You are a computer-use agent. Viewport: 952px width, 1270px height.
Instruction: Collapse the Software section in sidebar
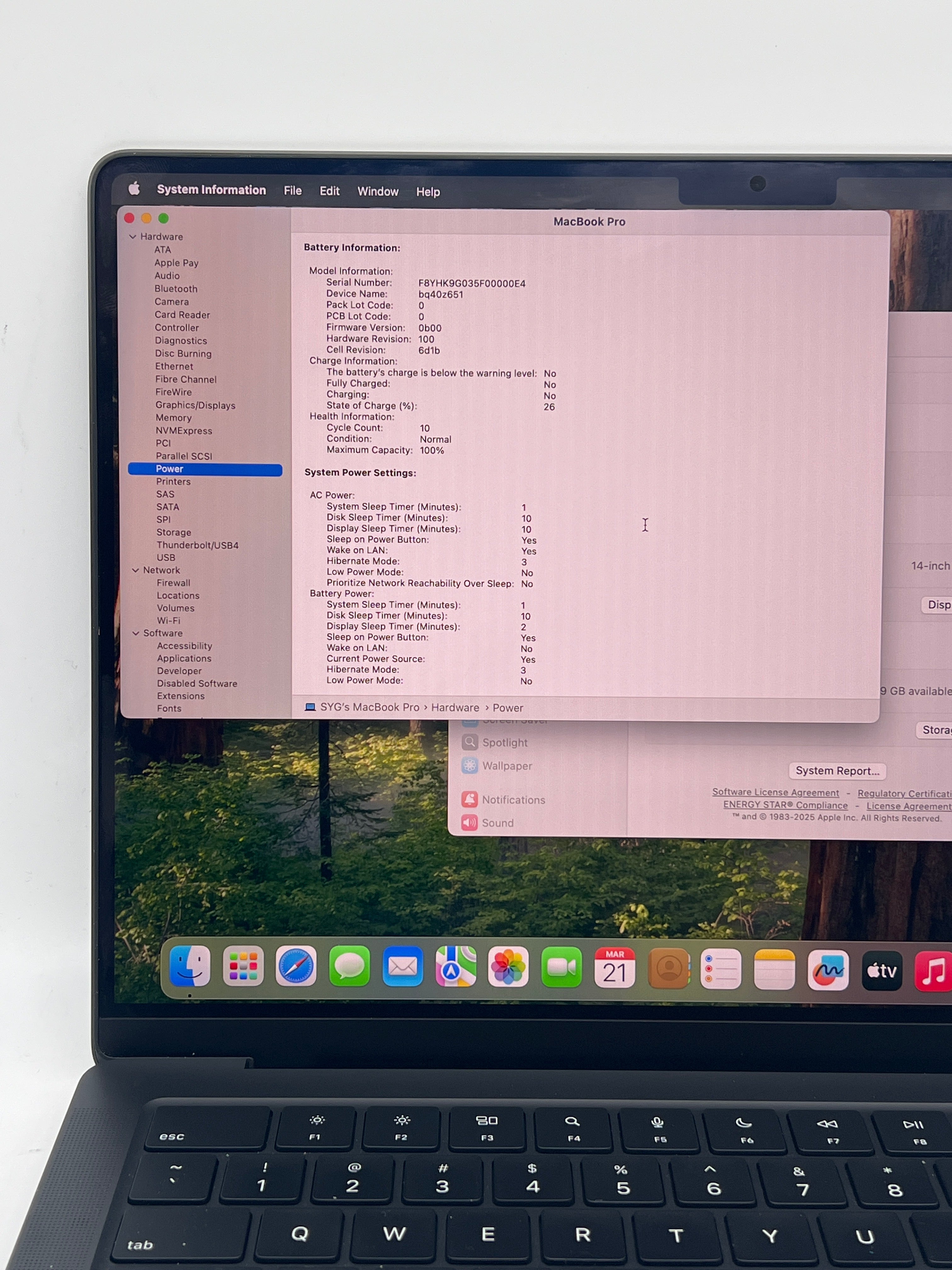tap(136, 633)
